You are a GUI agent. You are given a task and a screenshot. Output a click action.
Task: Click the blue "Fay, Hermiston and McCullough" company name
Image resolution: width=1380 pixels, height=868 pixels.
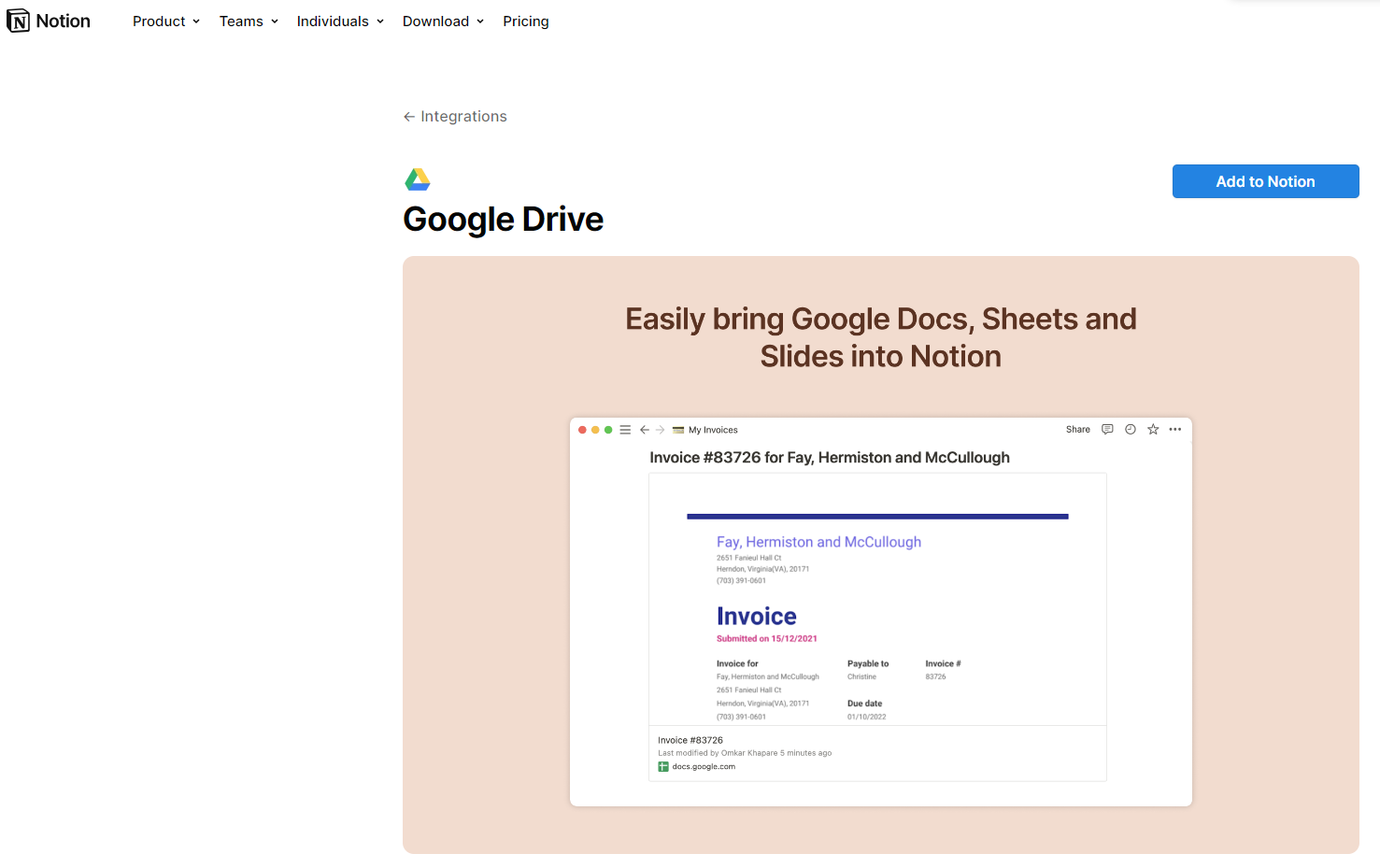(818, 542)
